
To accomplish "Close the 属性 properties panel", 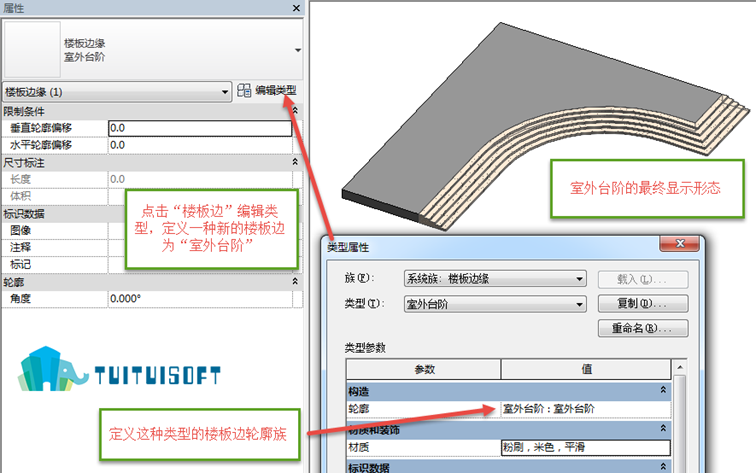I will (296, 8).
